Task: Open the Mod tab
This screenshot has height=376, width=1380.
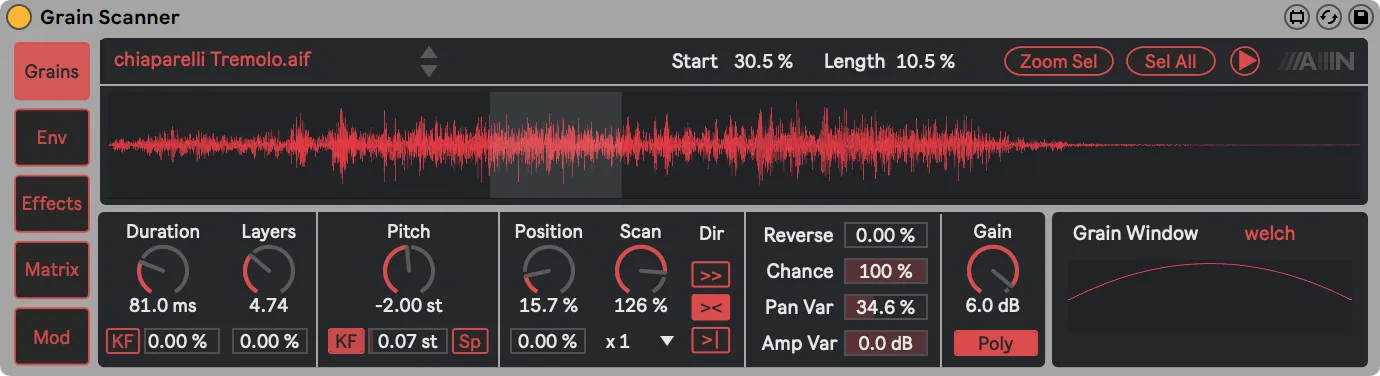Action: point(52,337)
